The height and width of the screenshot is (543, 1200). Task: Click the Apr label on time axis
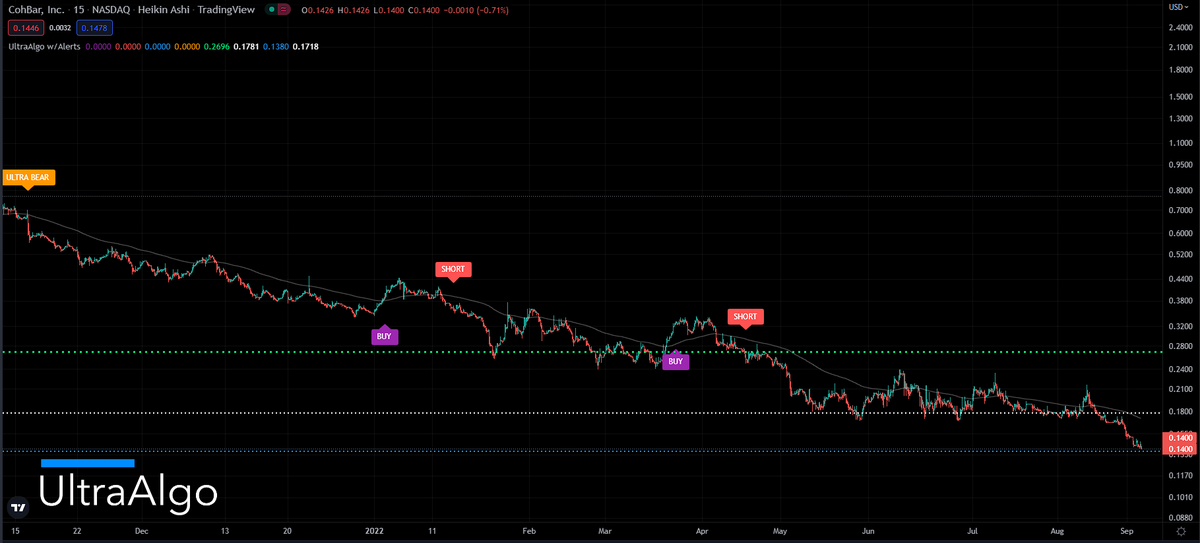coord(701,530)
